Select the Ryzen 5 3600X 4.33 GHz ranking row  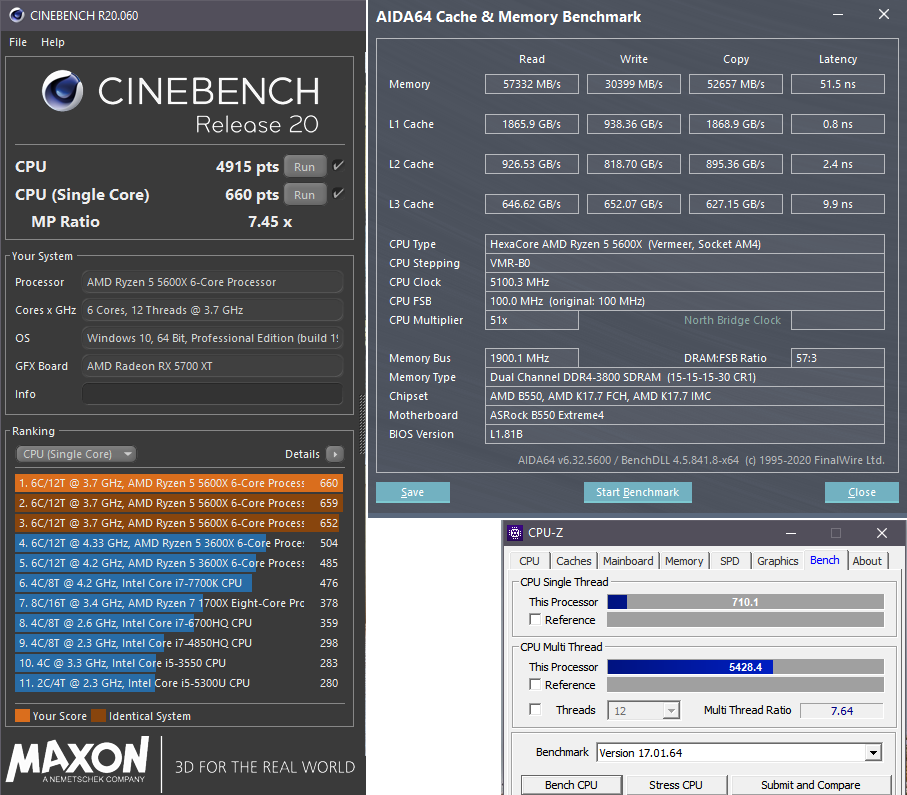click(179, 543)
